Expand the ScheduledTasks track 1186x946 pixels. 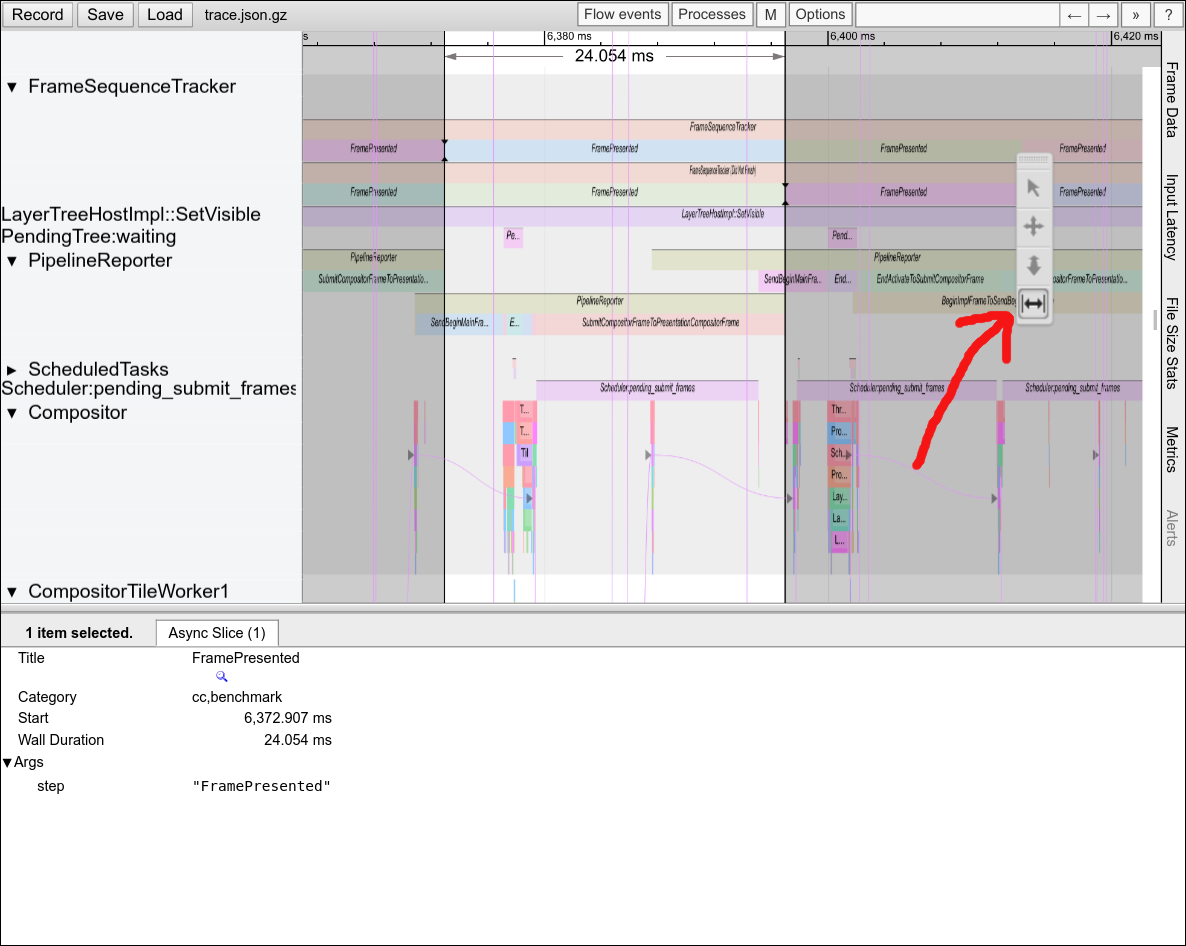click(x=12, y=370)
